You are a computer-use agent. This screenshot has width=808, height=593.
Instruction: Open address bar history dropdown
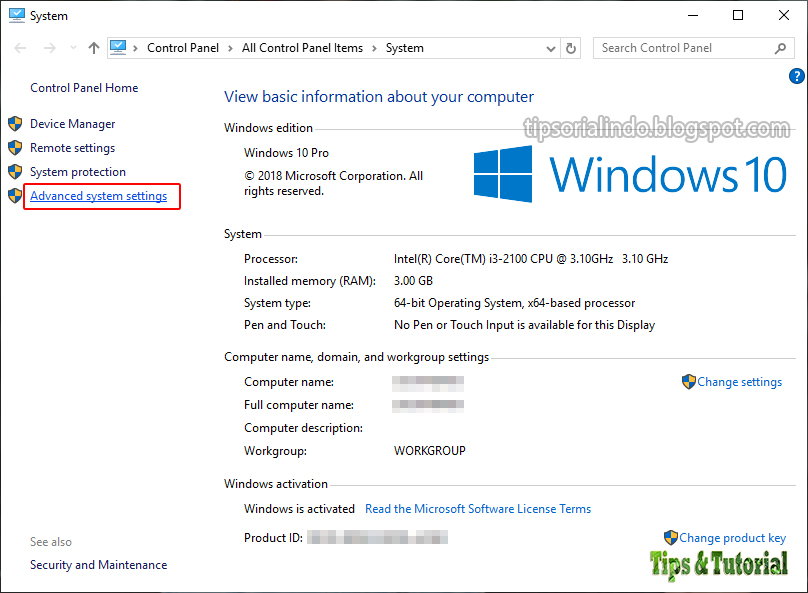[550, 49]
